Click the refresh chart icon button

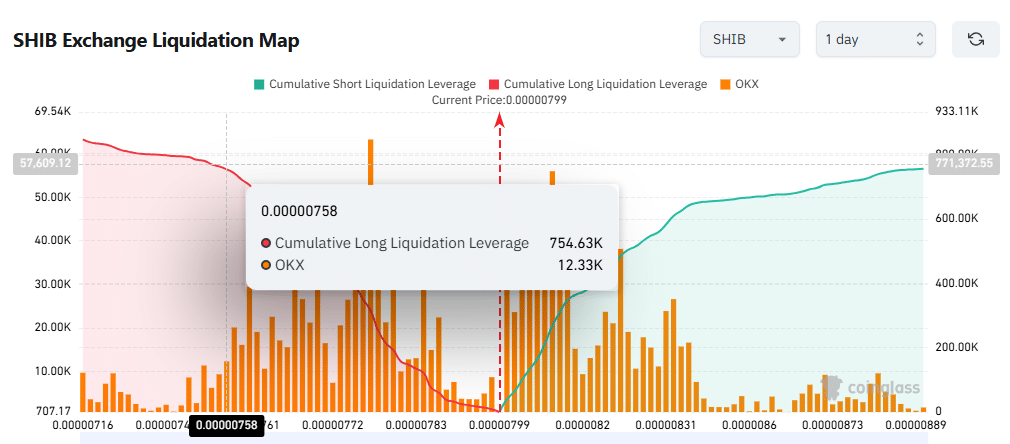pos(976,40)
